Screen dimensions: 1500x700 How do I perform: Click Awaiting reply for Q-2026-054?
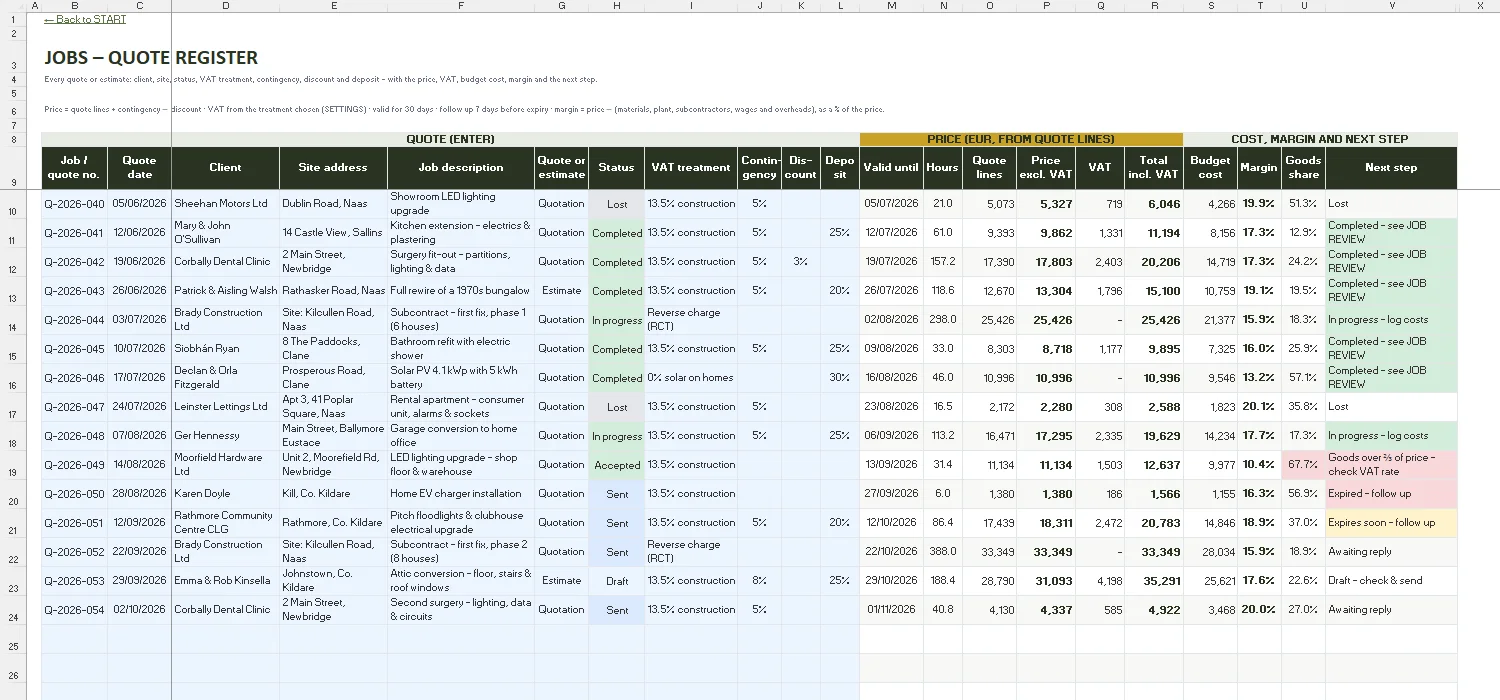tap(1391, 610)
